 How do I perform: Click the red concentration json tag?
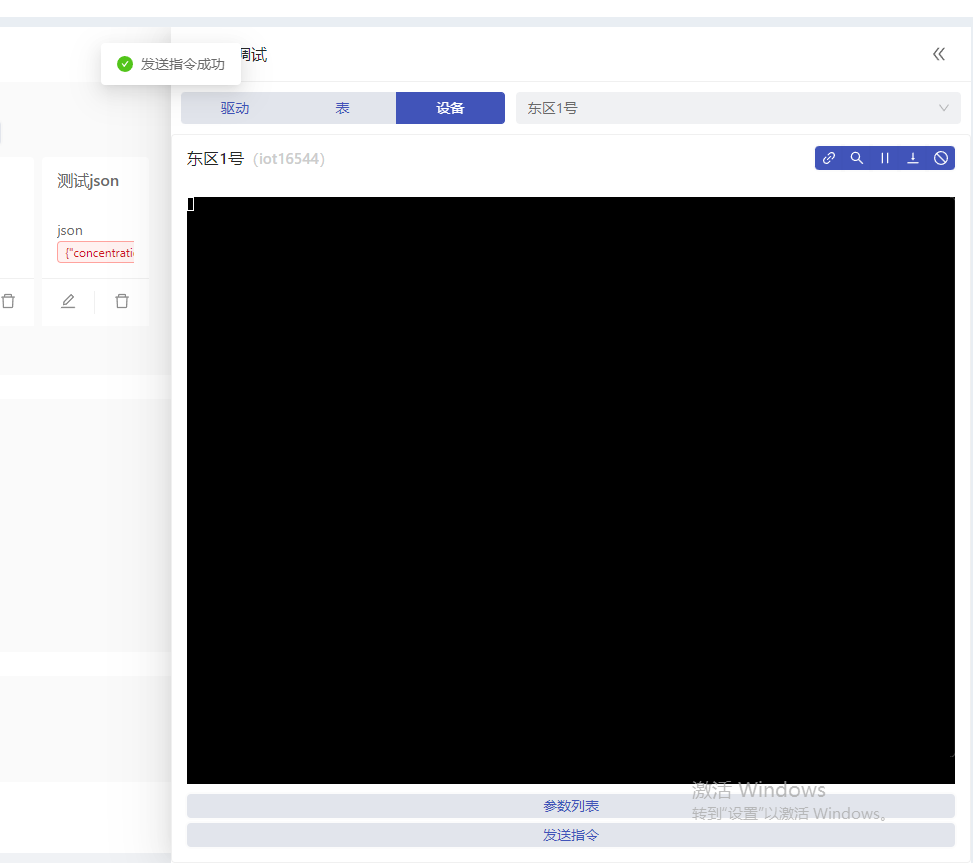pos(96,253)
